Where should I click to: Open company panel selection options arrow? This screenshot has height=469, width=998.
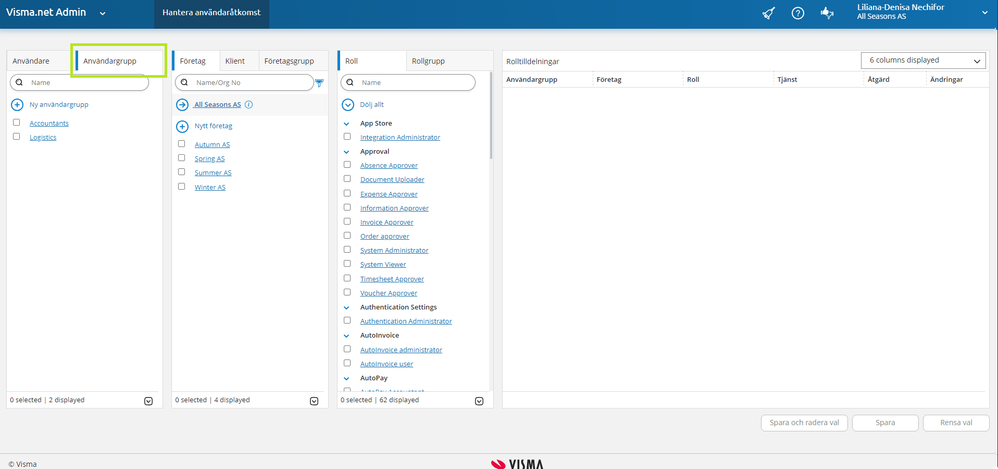[314, 401]
